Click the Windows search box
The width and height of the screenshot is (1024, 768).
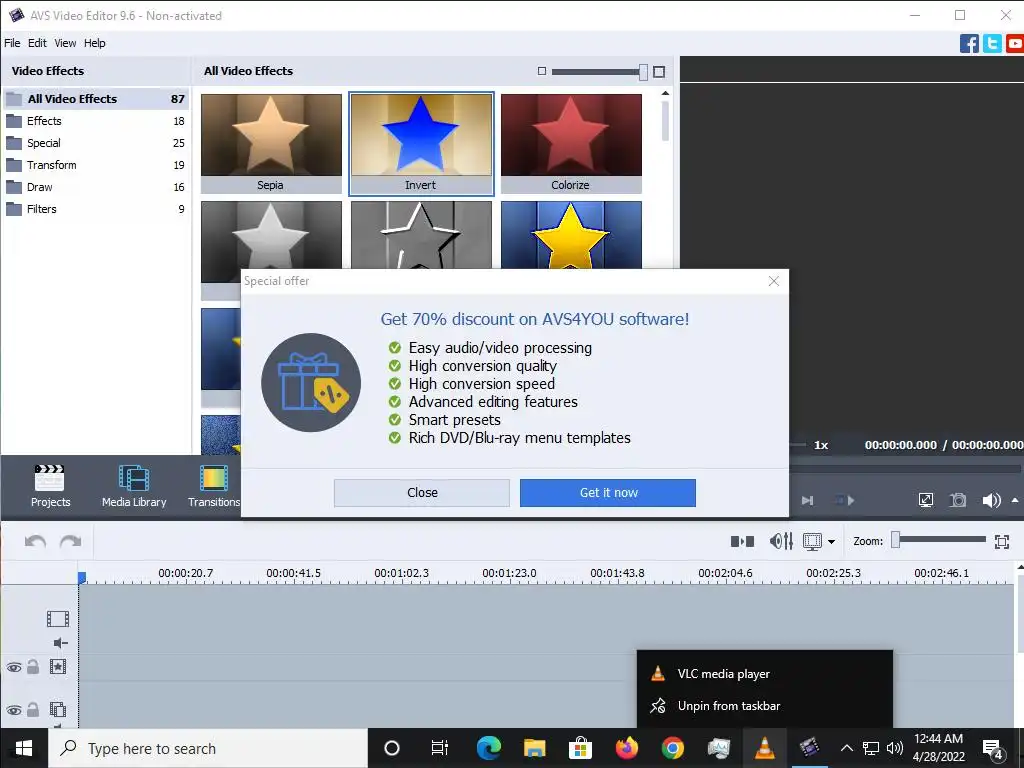click(208, 748)
